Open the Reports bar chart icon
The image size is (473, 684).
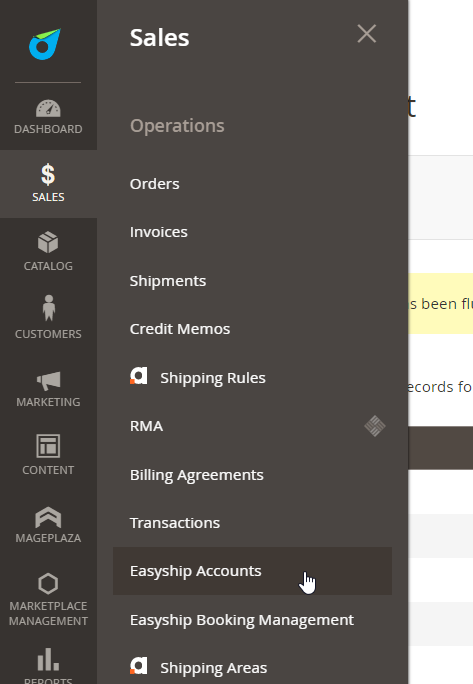pos(48,659)
